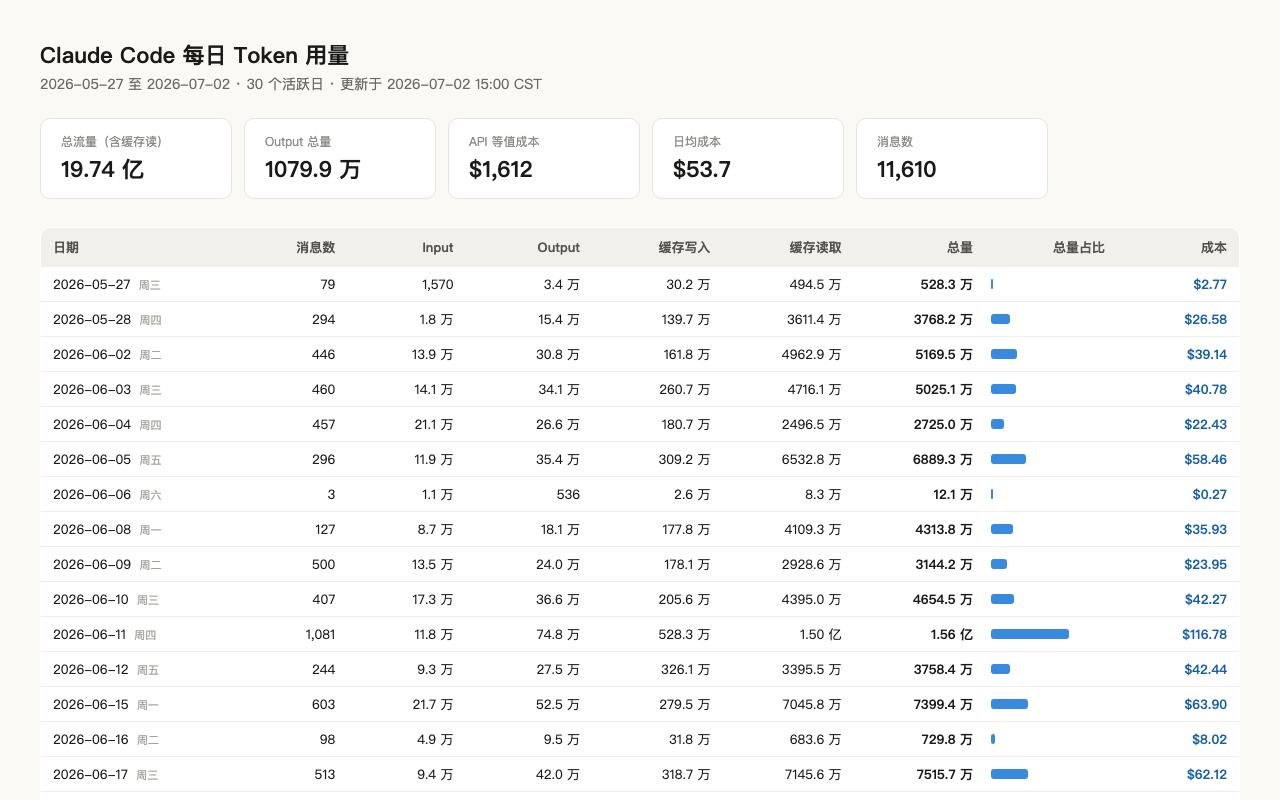This screenshot has width=1280, height=800.
Task: Click the cost value $39.14
Action: coord(1206,354)
